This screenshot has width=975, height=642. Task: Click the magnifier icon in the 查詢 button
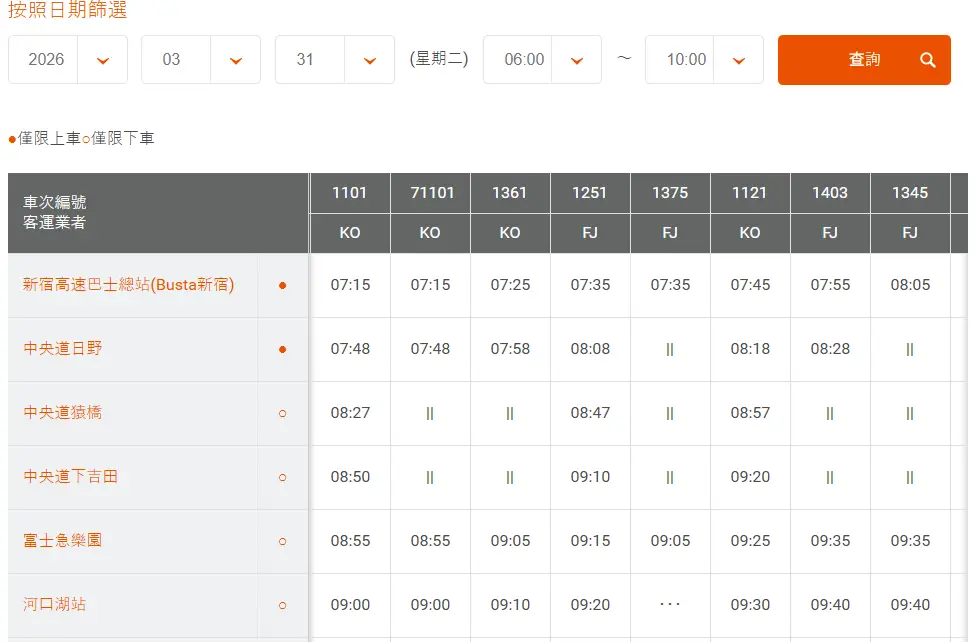click(x=928, y=60)
